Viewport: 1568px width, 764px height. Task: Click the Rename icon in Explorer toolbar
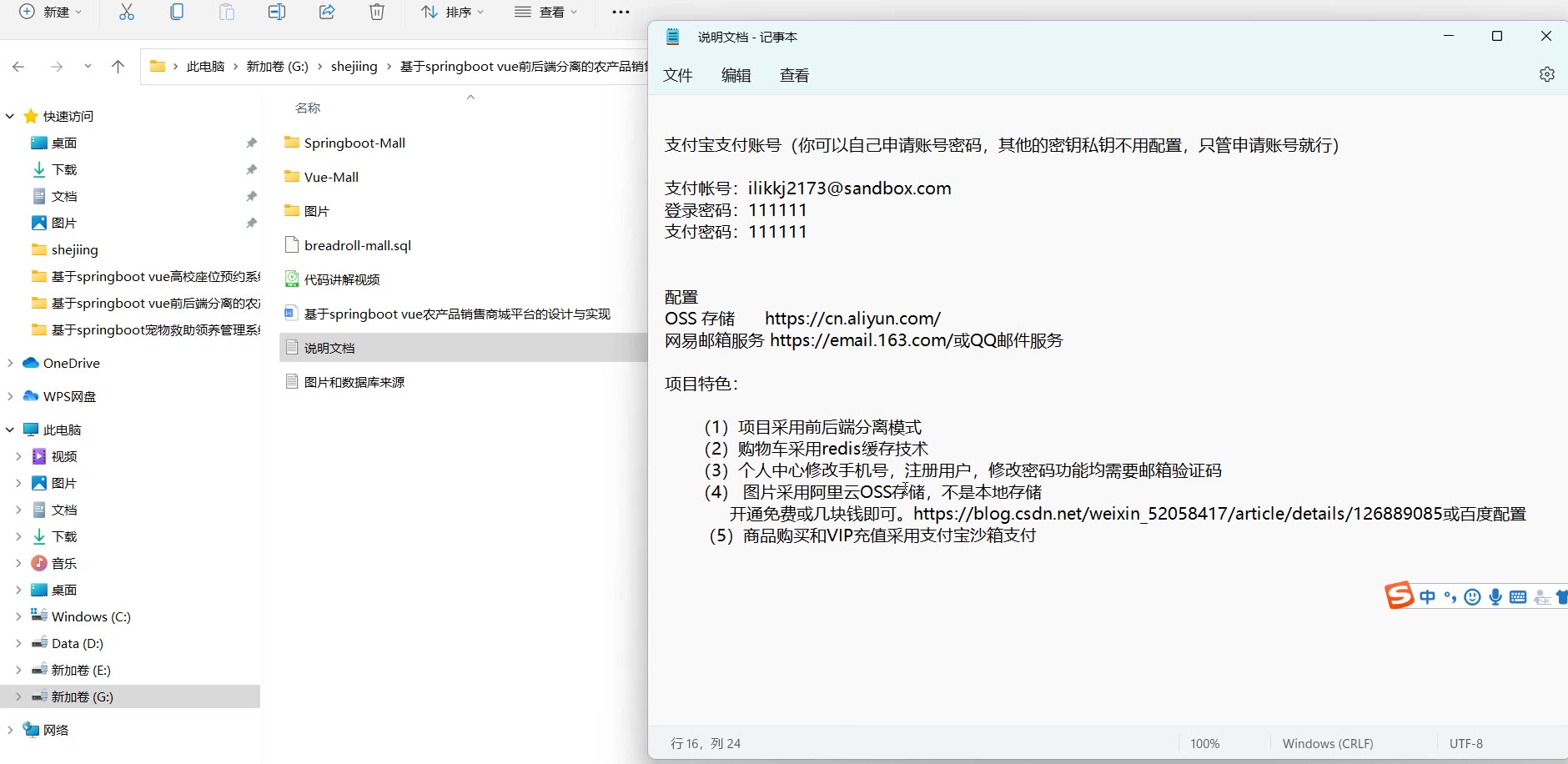coord(277,12)
